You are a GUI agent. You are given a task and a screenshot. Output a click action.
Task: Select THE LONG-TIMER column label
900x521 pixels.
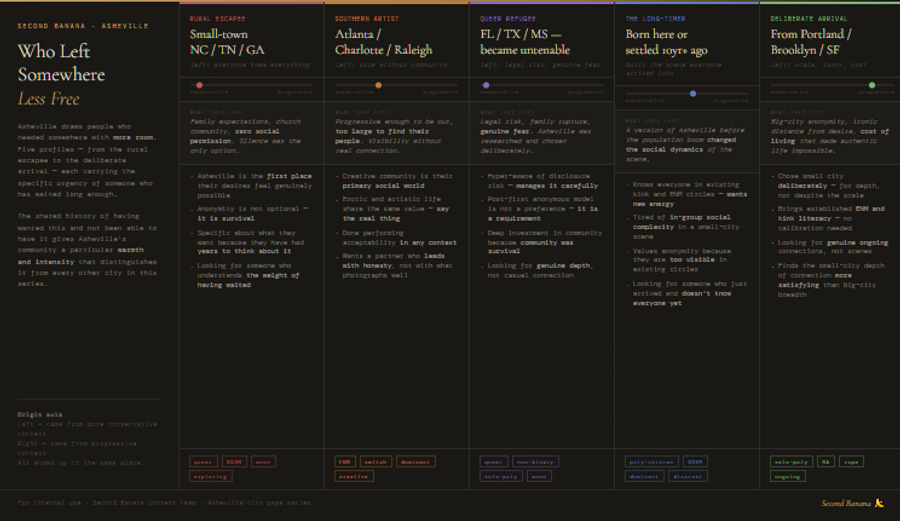point(655,19)
